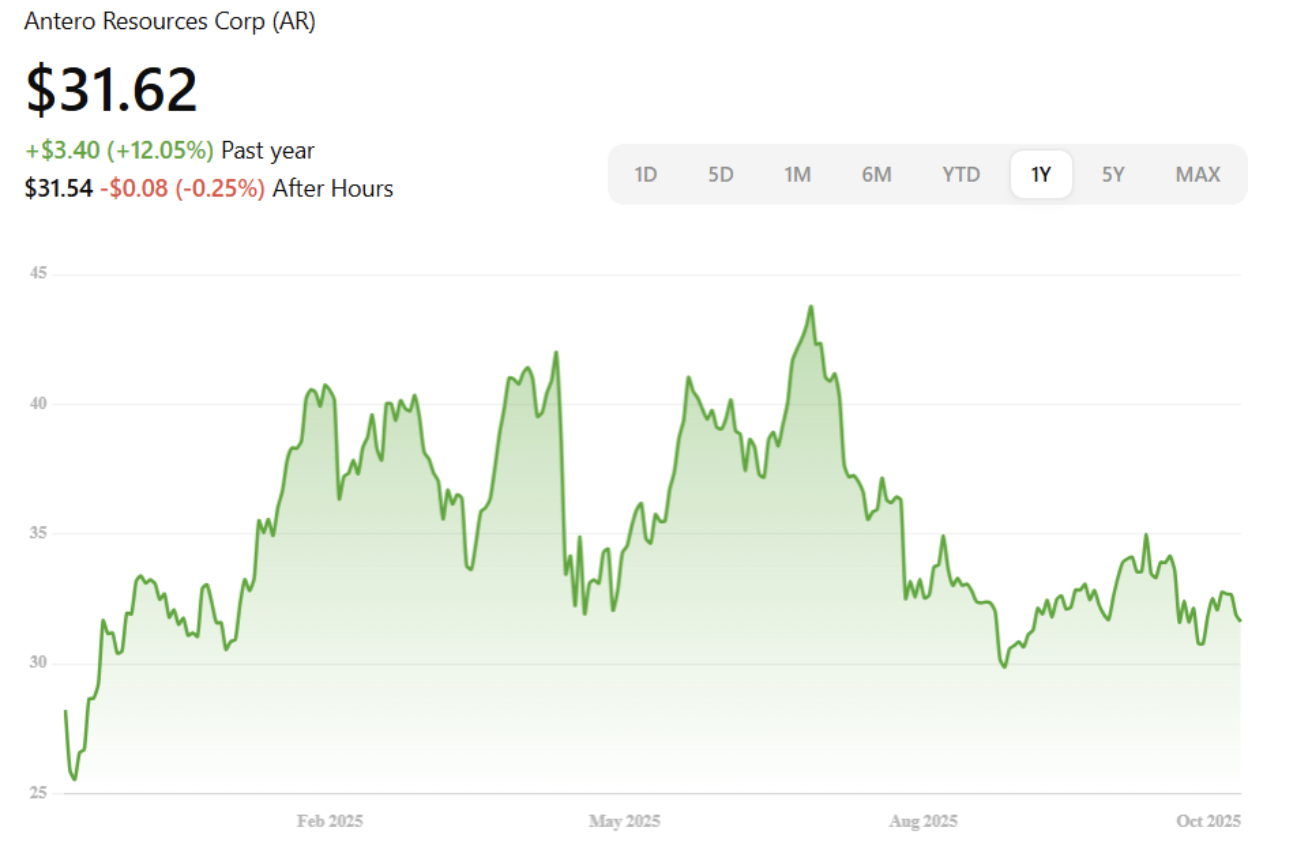Select the YTD range option
This screenshot has width=1292, height=844.
[x=961, y=175]
